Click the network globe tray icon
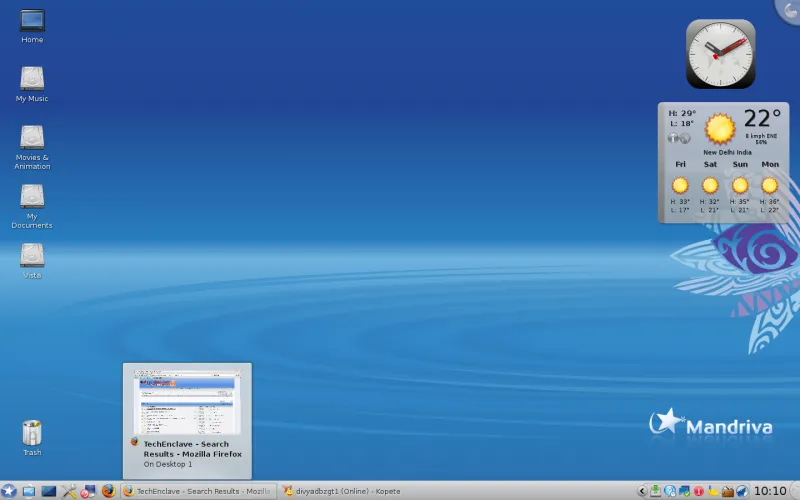 [670, 491]
